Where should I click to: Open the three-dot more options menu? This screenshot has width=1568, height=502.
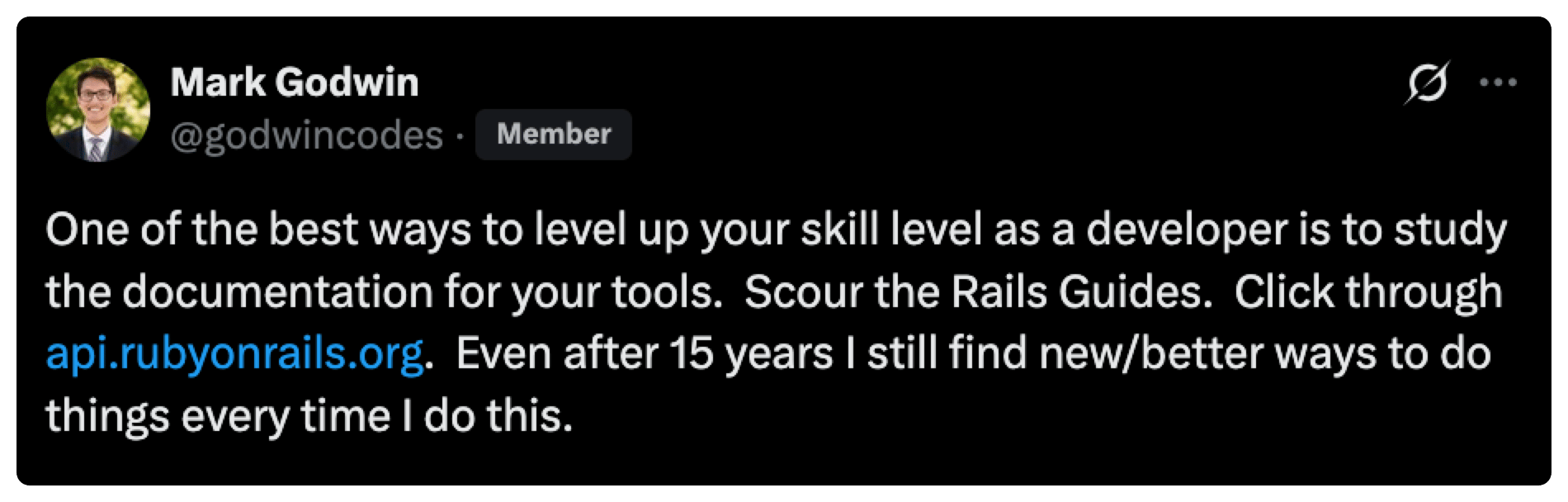tap(1499, 83)
